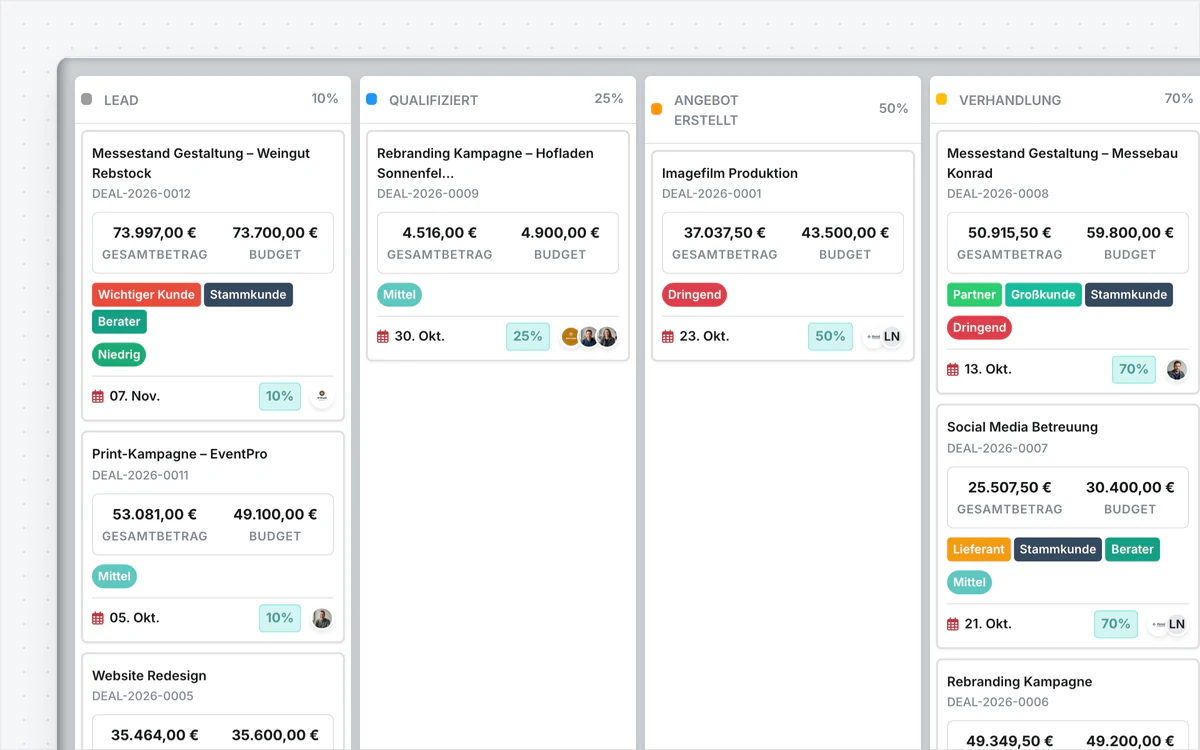This screenshot has height=750, width=1200.
Task: Open deal Social Media Betreuung
Action: click(x=1022, y=427)
